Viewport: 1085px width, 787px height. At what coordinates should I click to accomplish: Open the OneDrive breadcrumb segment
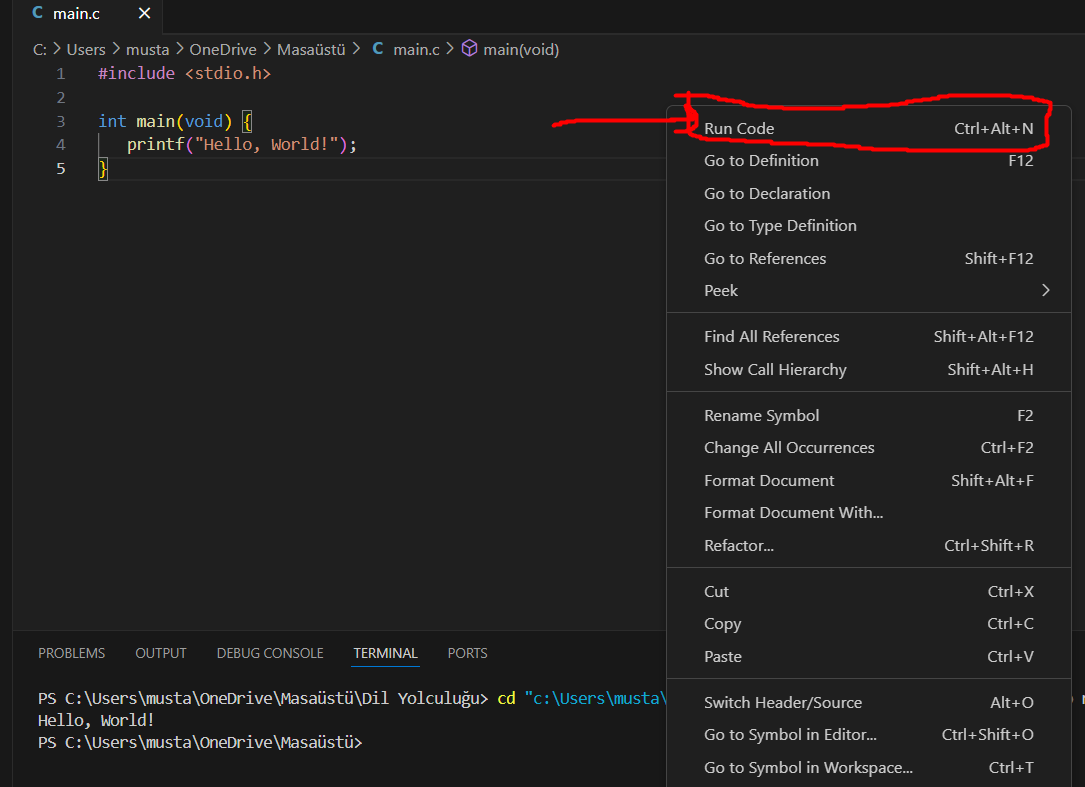click(x=223, y=50)
